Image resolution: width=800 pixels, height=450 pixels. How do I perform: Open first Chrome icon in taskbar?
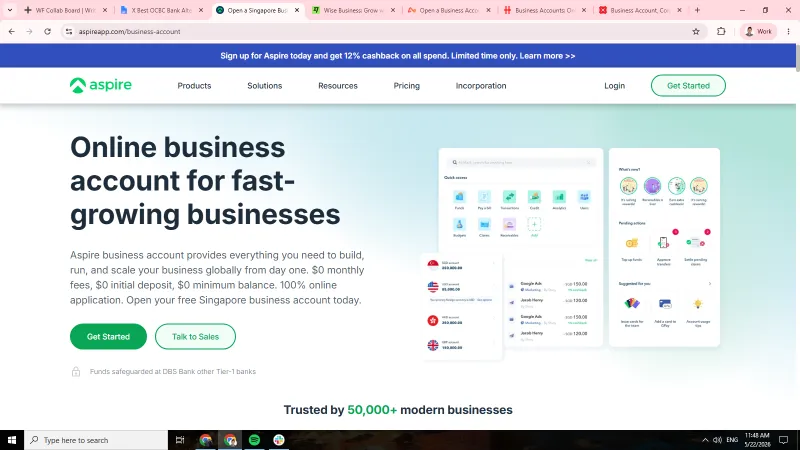click(x=206, y=440)
